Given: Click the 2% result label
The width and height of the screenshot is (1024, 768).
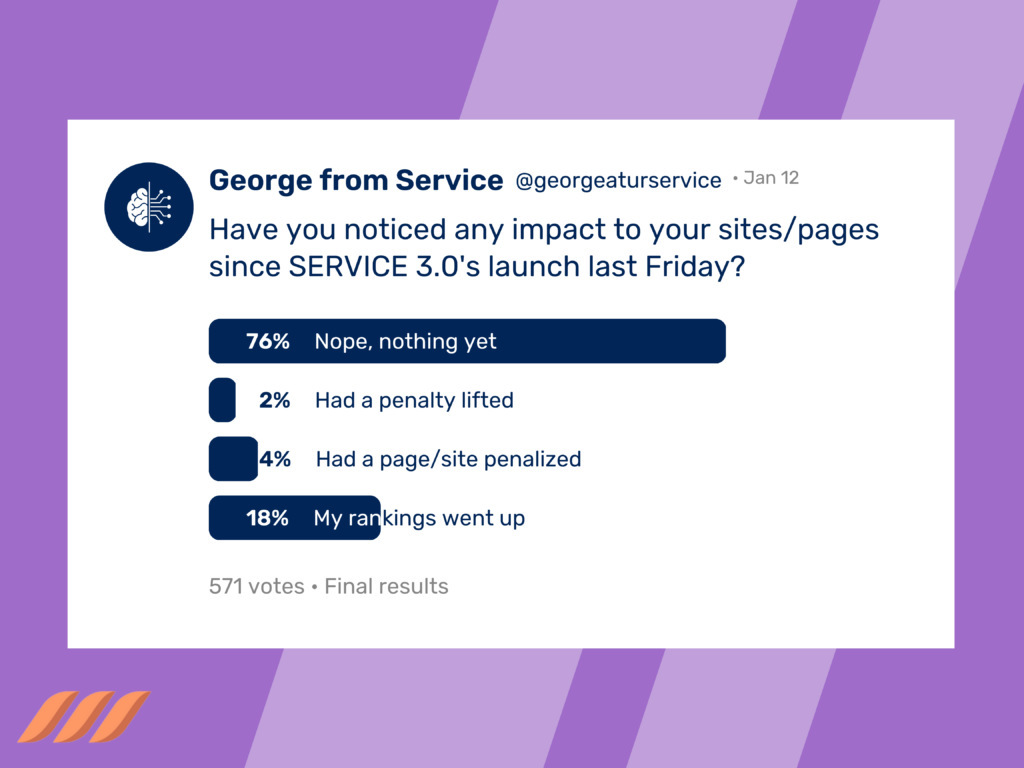Looking at the screenshot, I should 274,400.
